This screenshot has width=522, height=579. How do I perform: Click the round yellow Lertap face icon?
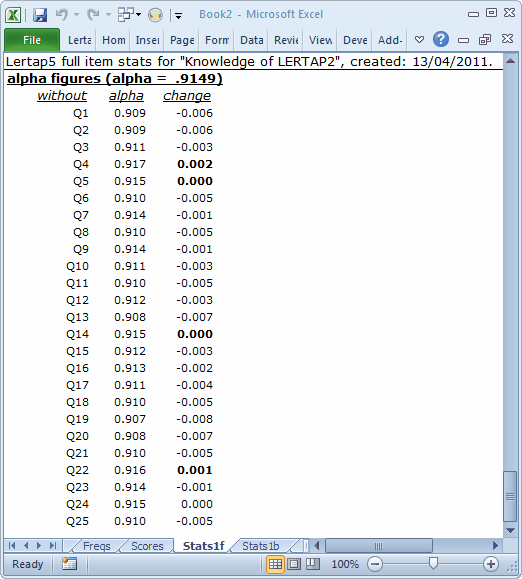(155, 15)
